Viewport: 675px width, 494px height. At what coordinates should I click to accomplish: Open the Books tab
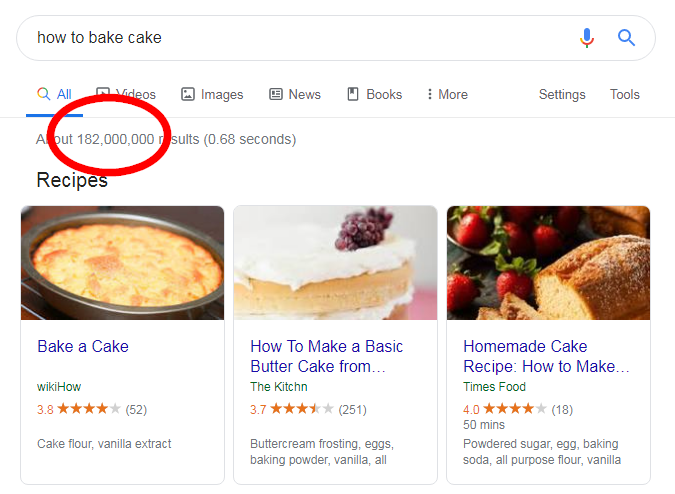[x=374, y=95]
